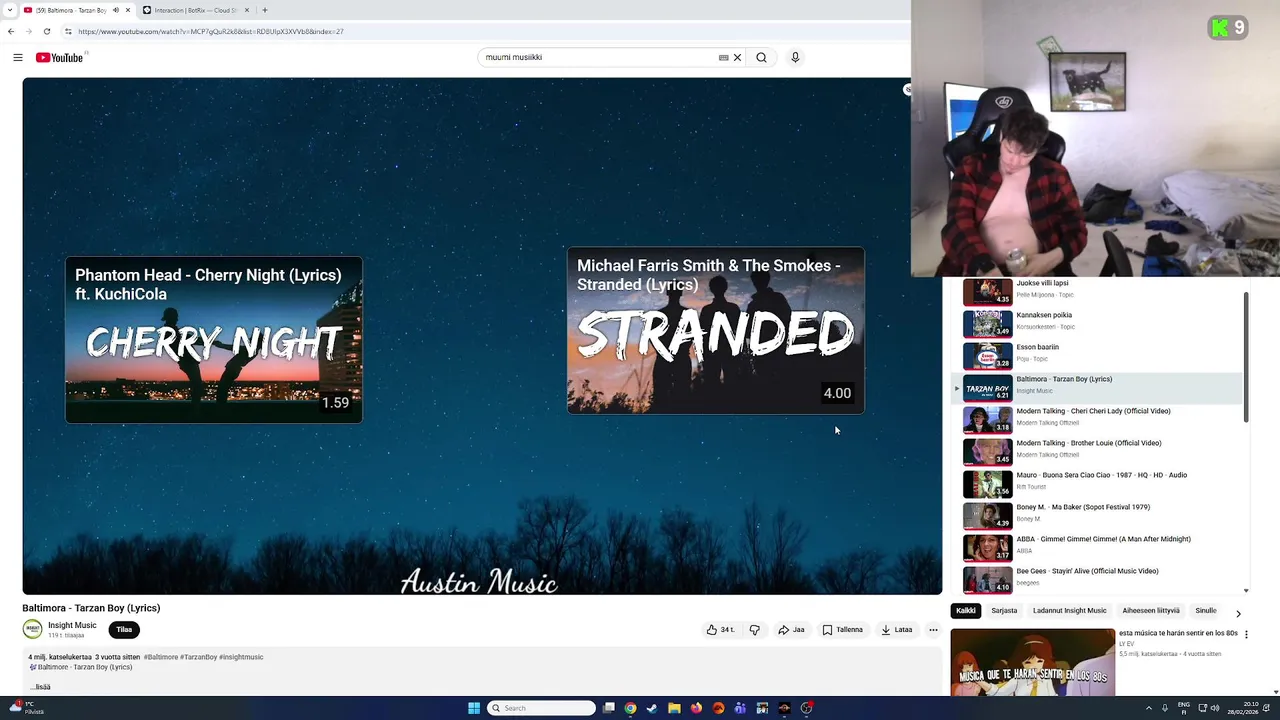Open the Windows Start menu

[474, 708]
